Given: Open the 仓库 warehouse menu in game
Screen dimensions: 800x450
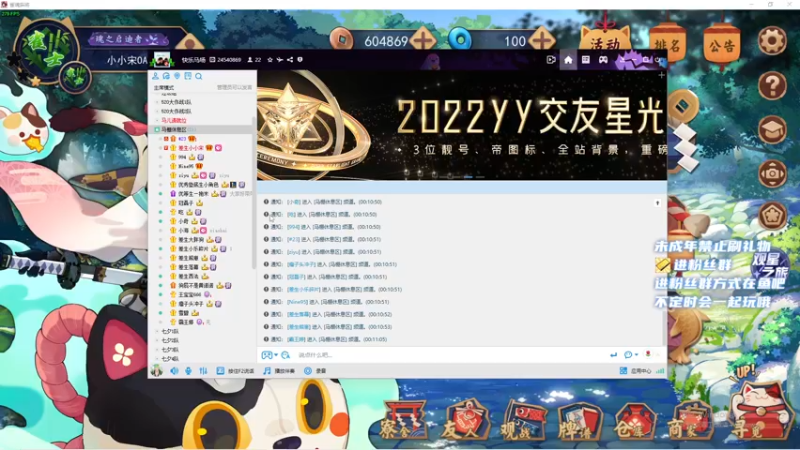Looking at the screenshot, I should (x=635, y=422).
